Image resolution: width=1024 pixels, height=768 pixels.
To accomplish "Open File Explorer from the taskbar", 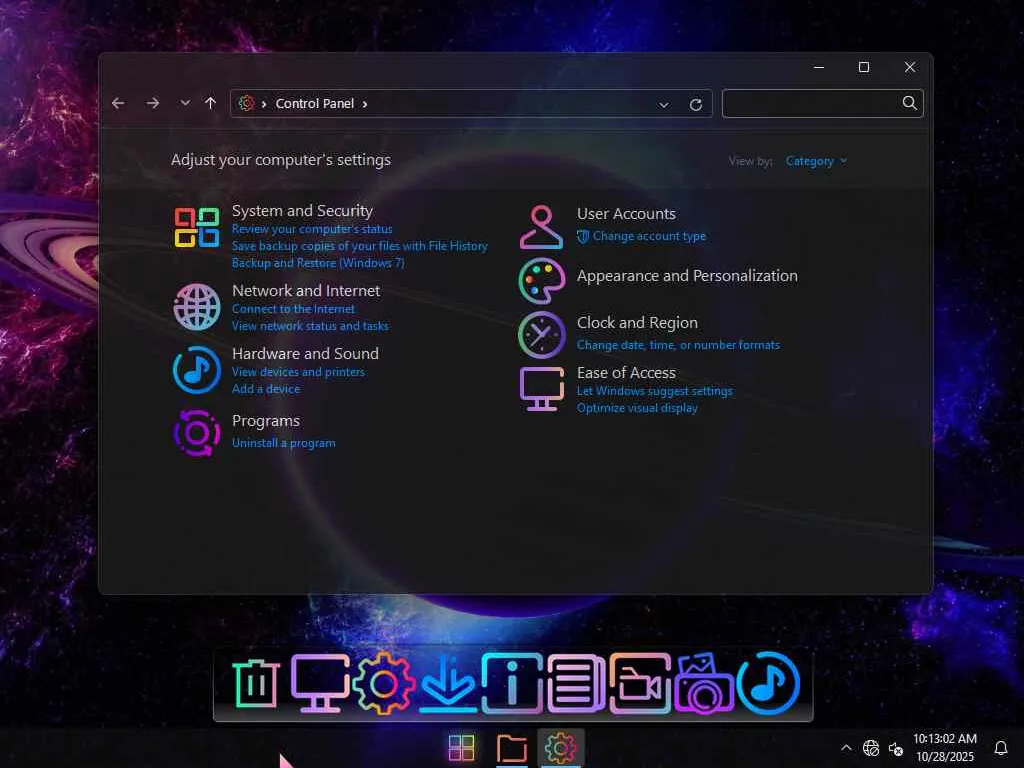I will tap(511, 748).
